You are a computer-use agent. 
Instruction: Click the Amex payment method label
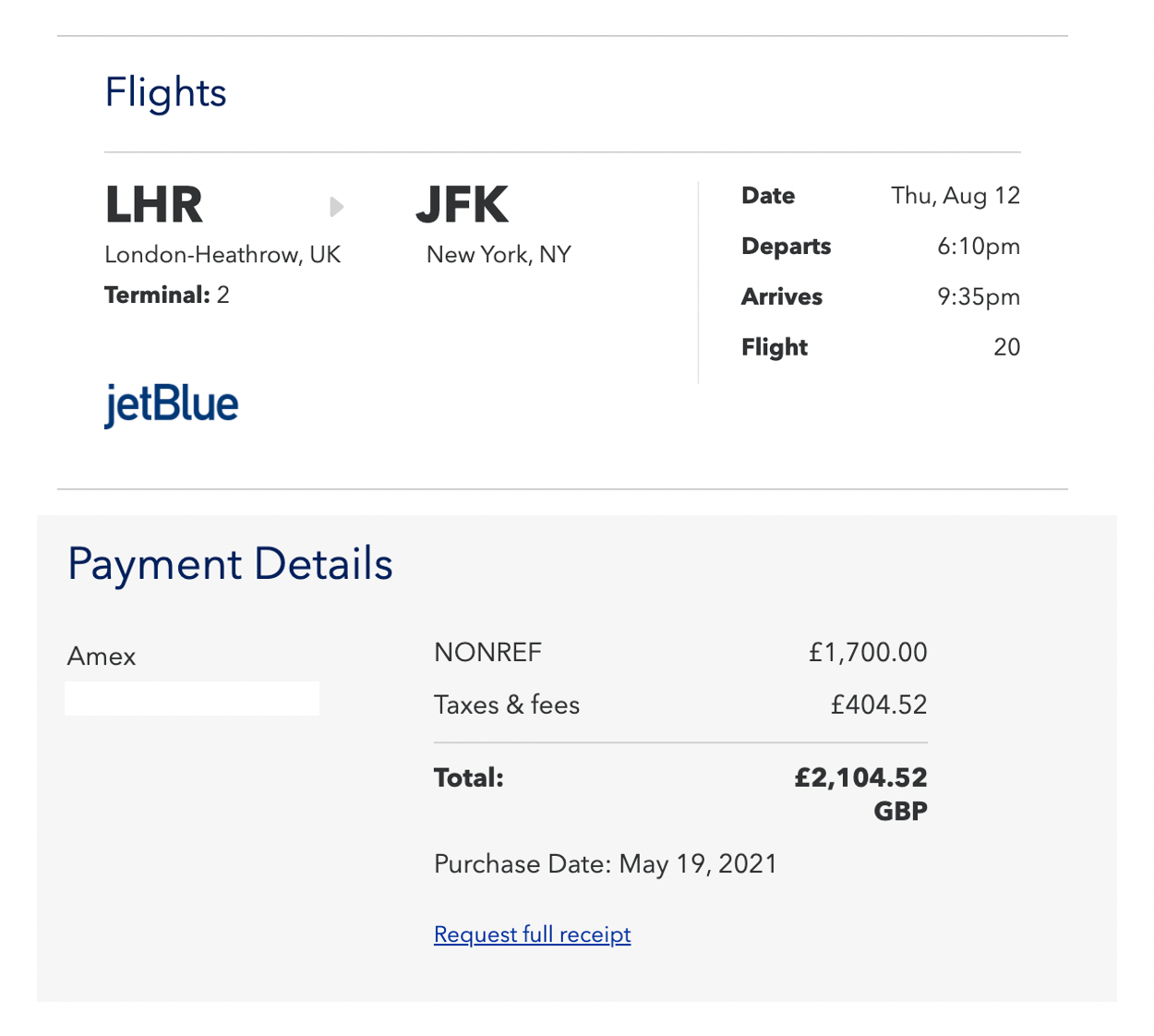coord(102,657)
